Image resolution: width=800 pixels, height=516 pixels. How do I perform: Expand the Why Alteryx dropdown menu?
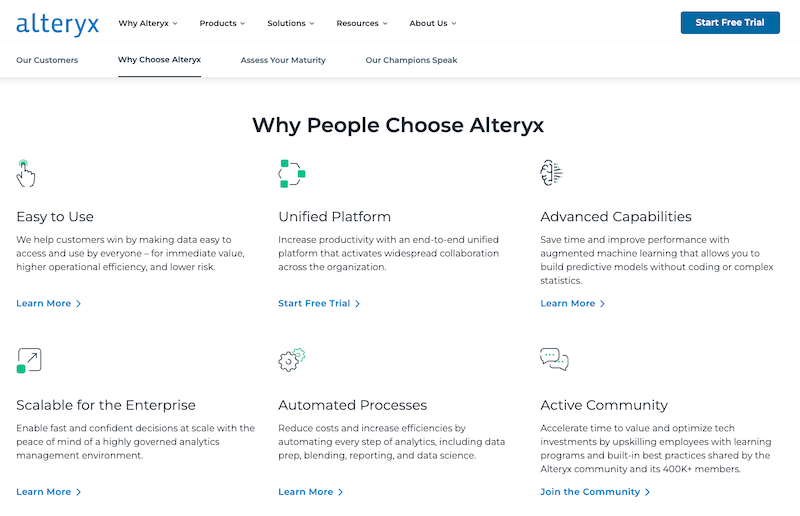point(147,23)
